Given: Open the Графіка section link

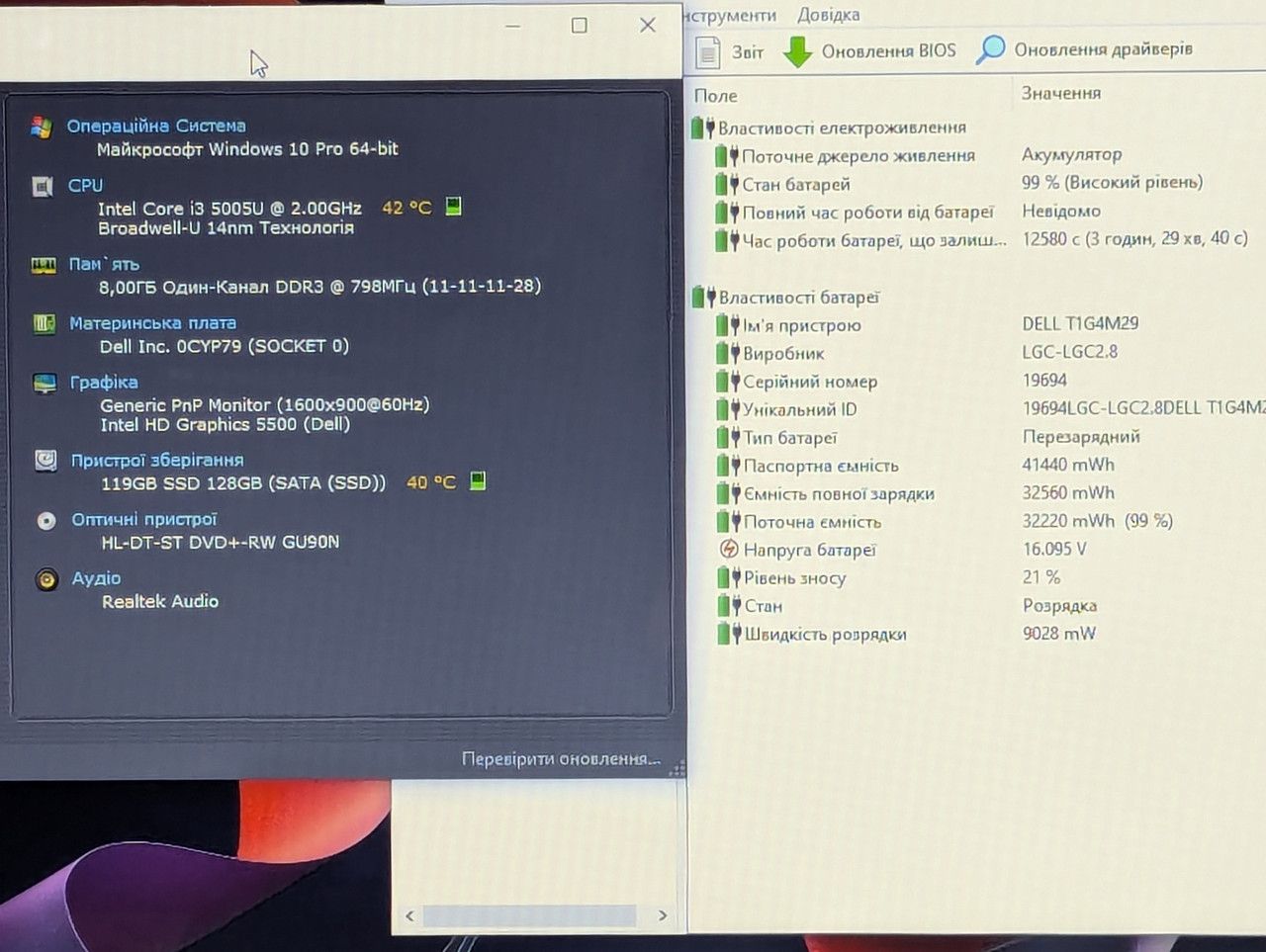Looking at the screenshot, I should (x=104, y=382).
